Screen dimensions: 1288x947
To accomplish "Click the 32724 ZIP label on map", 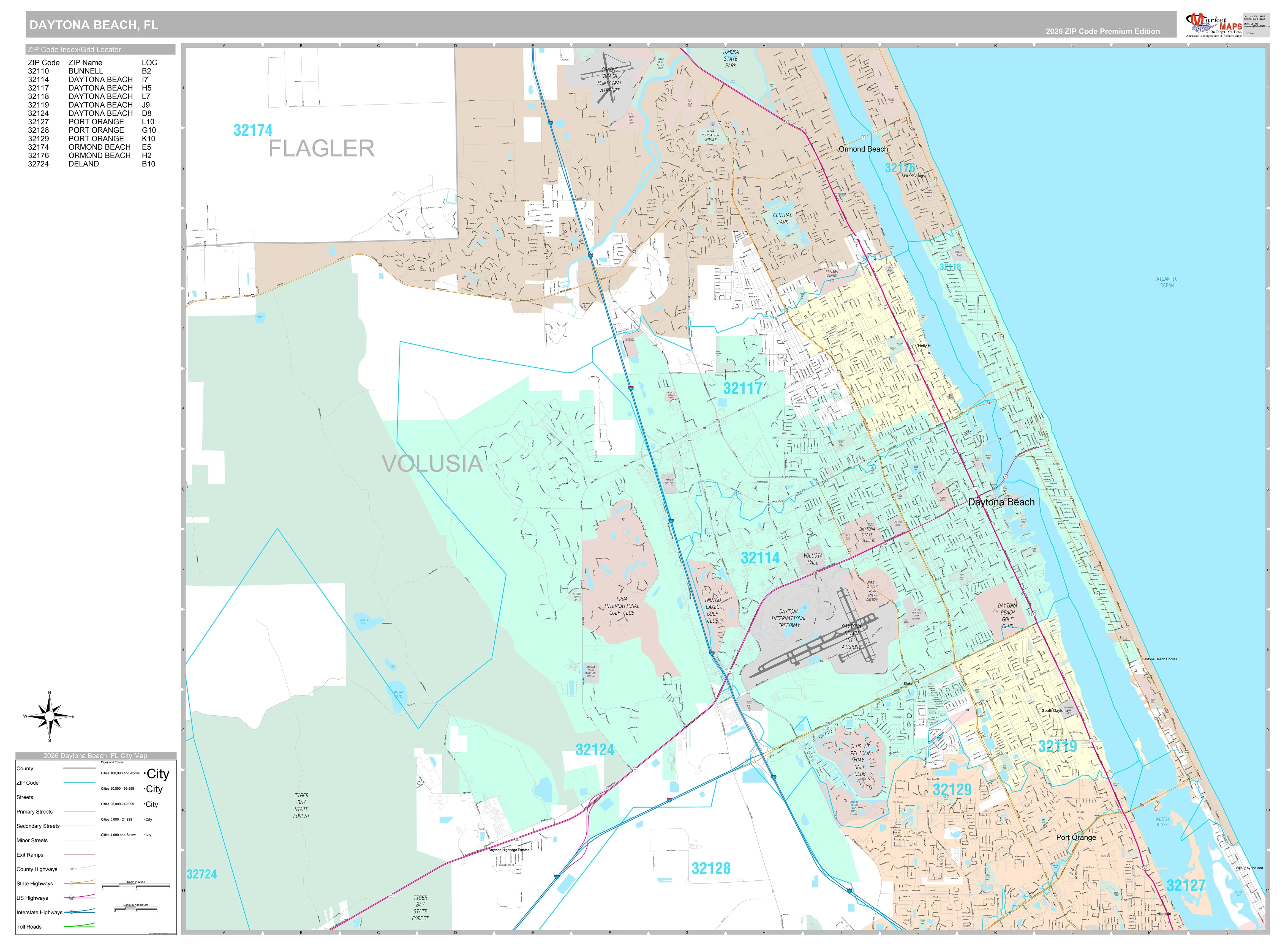I will pos(202,874).
